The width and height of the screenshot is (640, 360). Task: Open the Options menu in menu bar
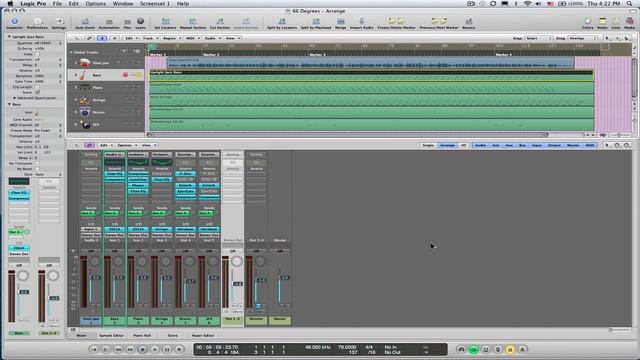[x=96, y=4]
